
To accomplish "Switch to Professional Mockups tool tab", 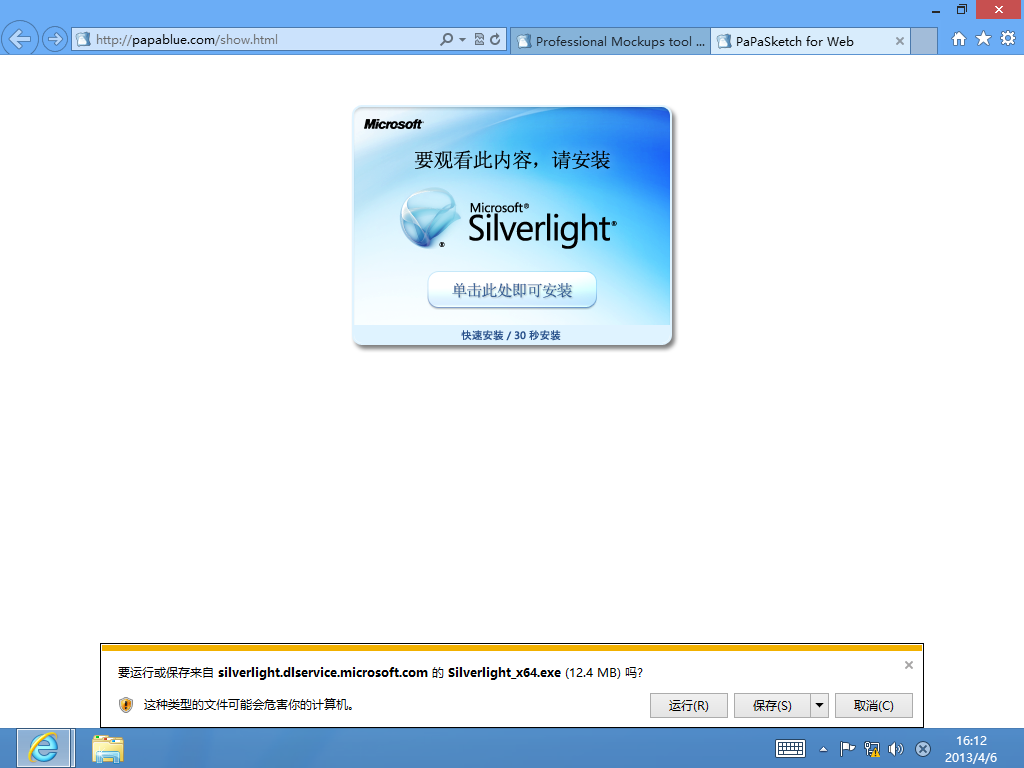I will [x=611, y=41].
